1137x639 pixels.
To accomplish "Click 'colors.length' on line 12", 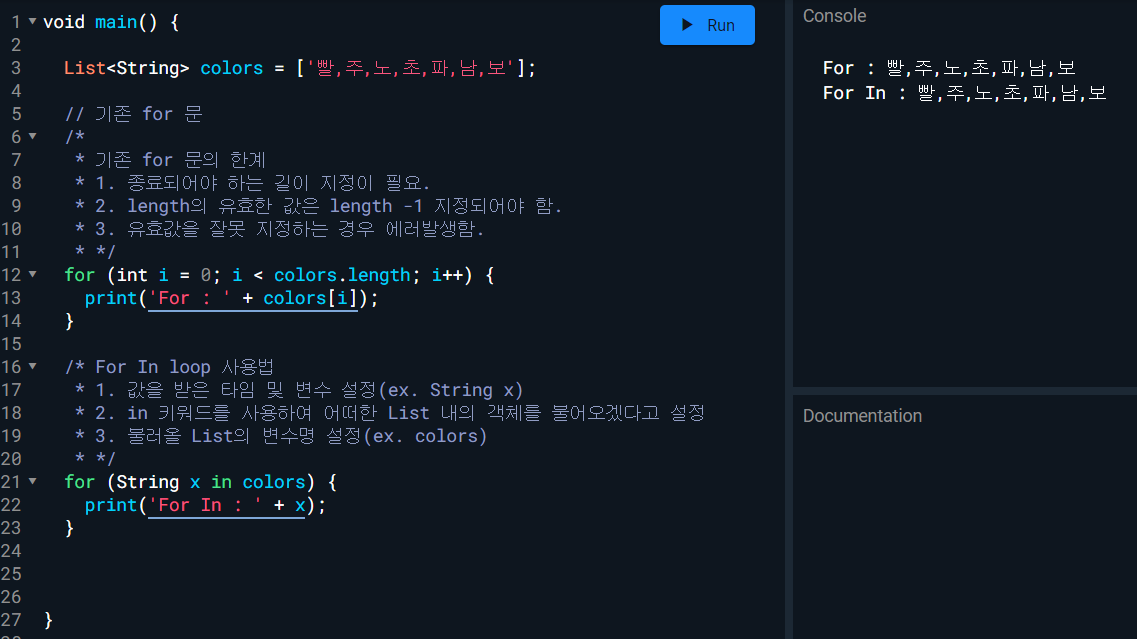I will point(342,275).
